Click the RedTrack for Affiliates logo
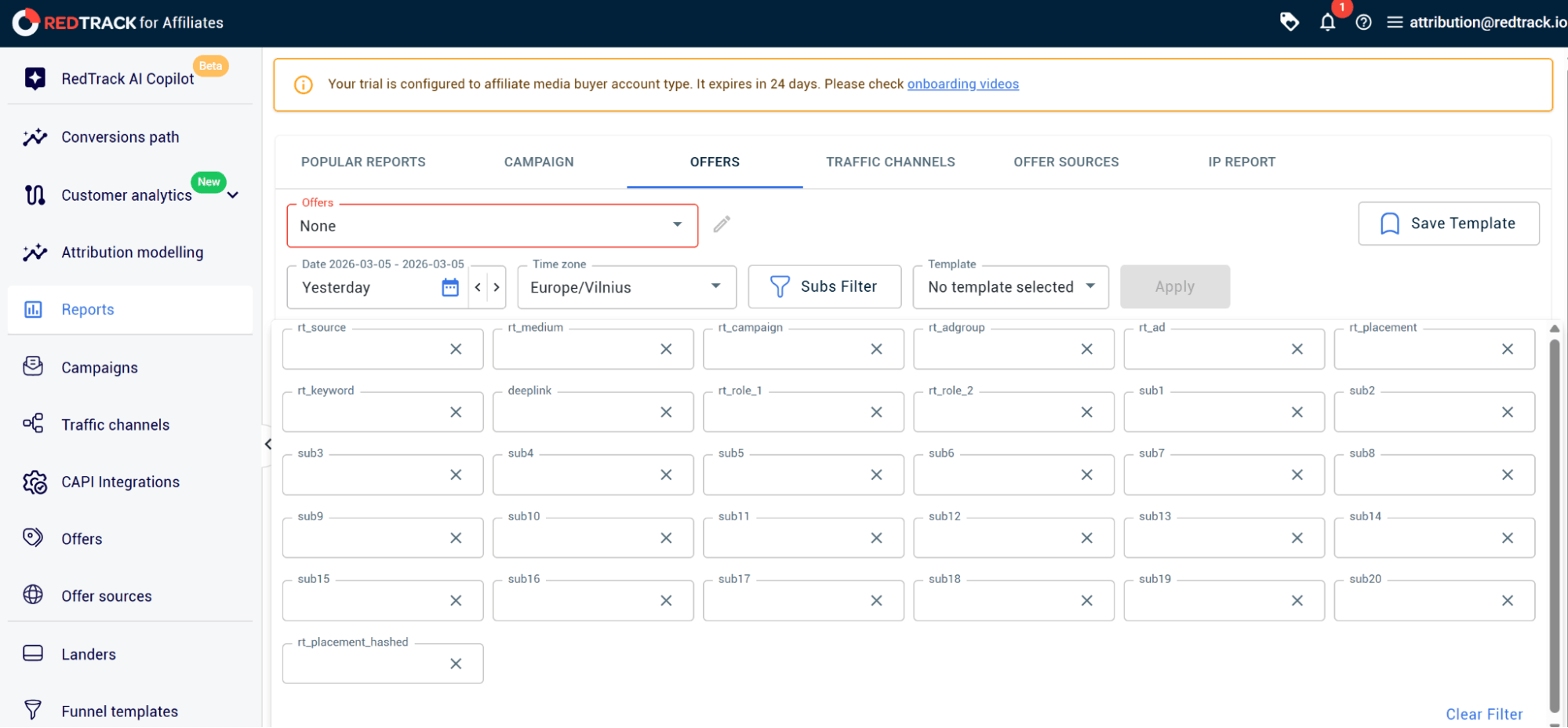The height and width of the screenshot is (728, 1568). click(118, 23)
